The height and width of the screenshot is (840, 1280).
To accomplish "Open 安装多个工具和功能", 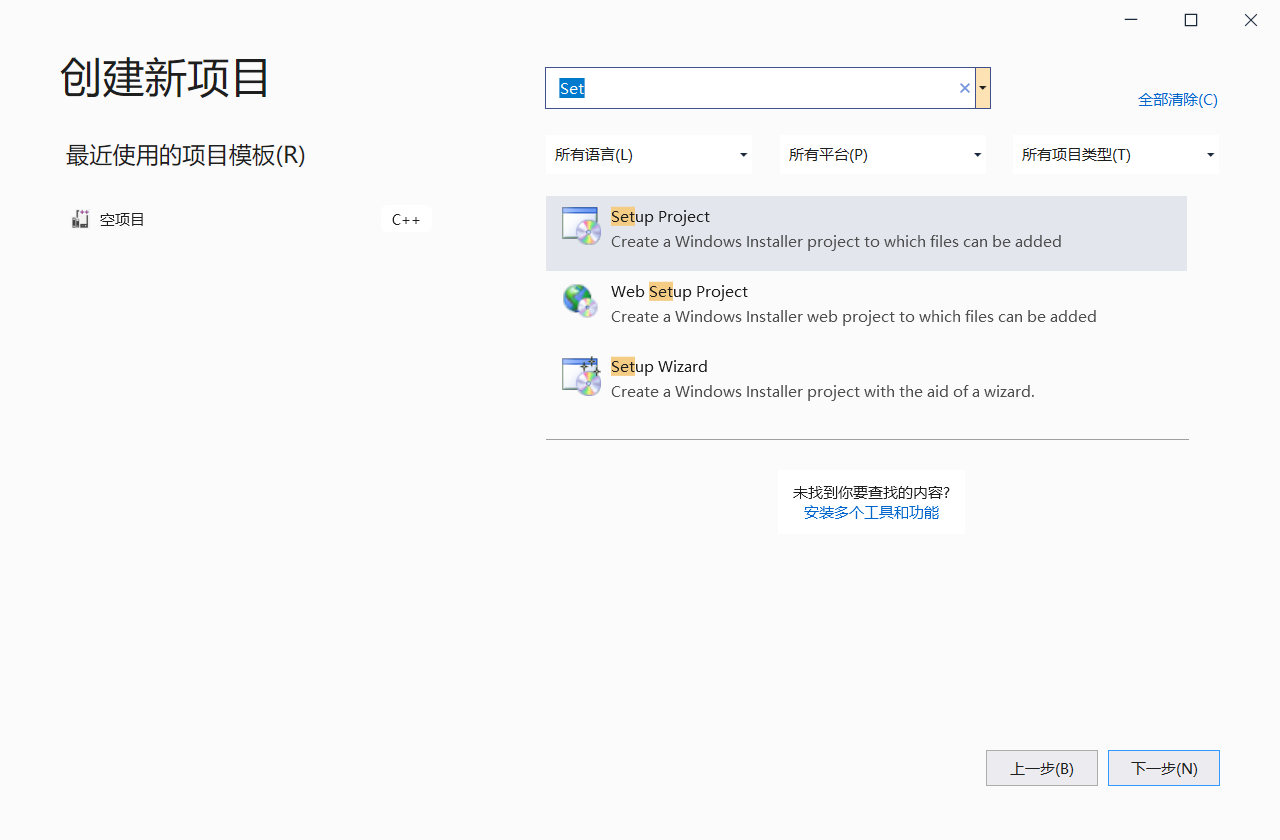I will (x=871, y=512).
